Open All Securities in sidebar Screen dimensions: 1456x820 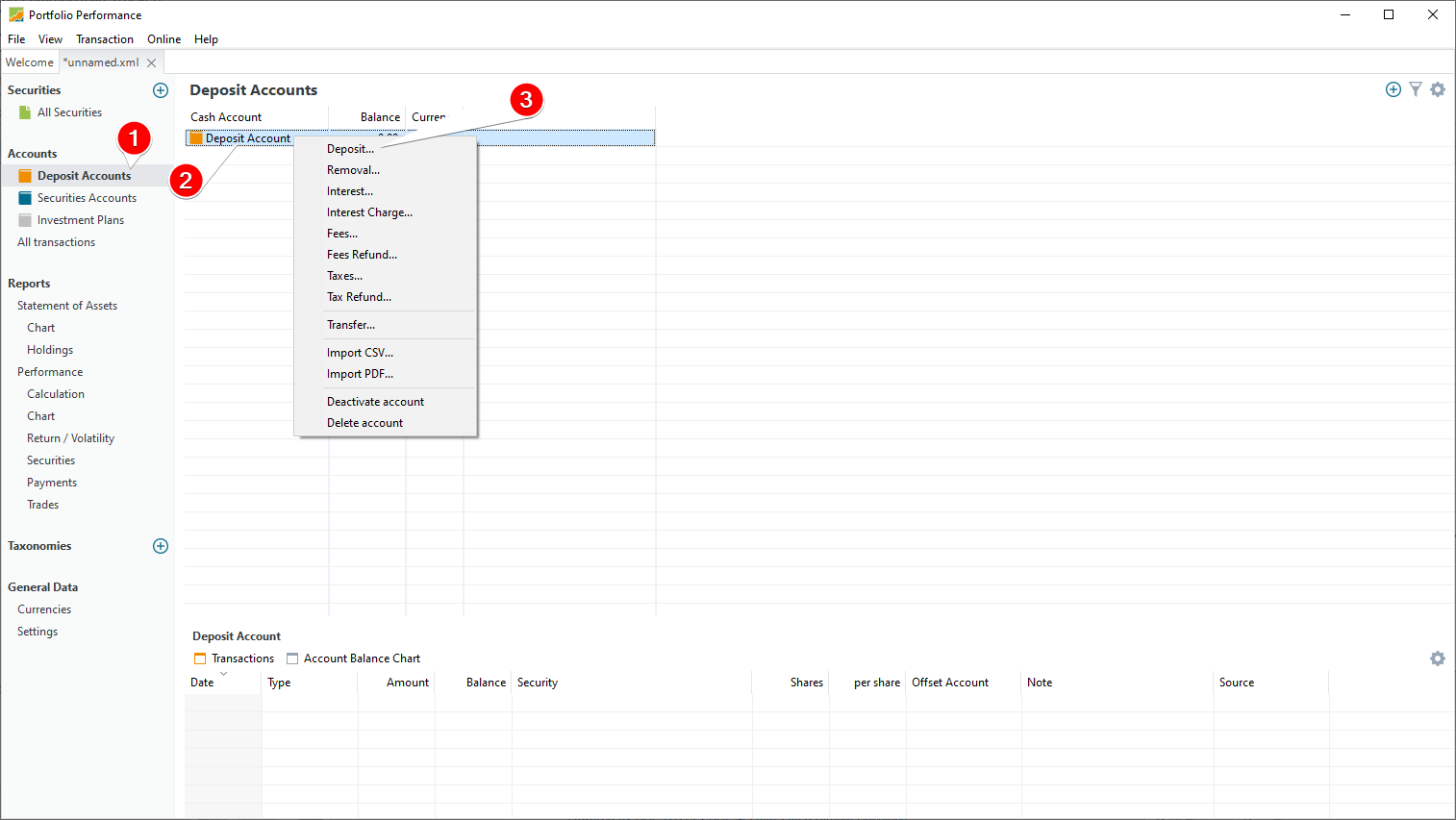(69, 112)
